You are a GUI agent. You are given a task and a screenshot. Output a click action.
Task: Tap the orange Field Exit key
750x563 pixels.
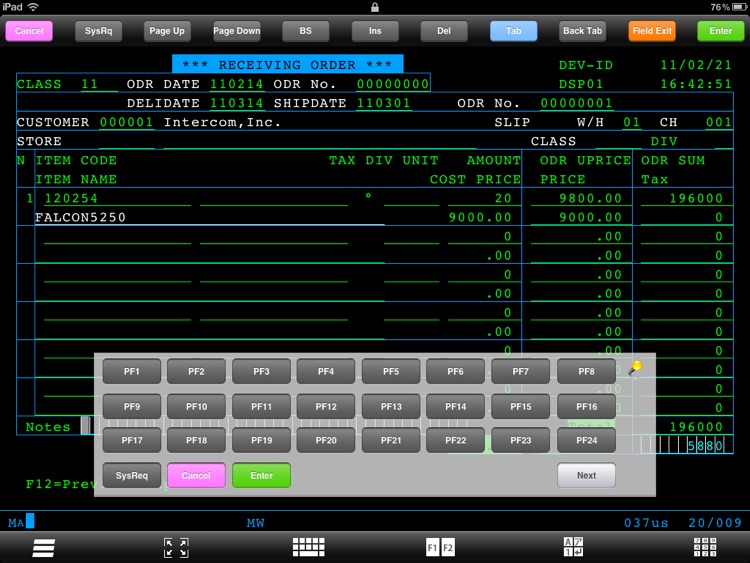[652, 31]
